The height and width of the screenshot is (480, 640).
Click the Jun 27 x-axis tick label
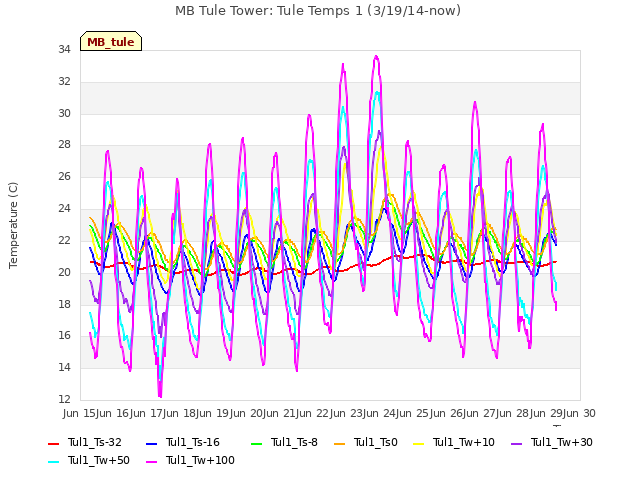point(480,413)
